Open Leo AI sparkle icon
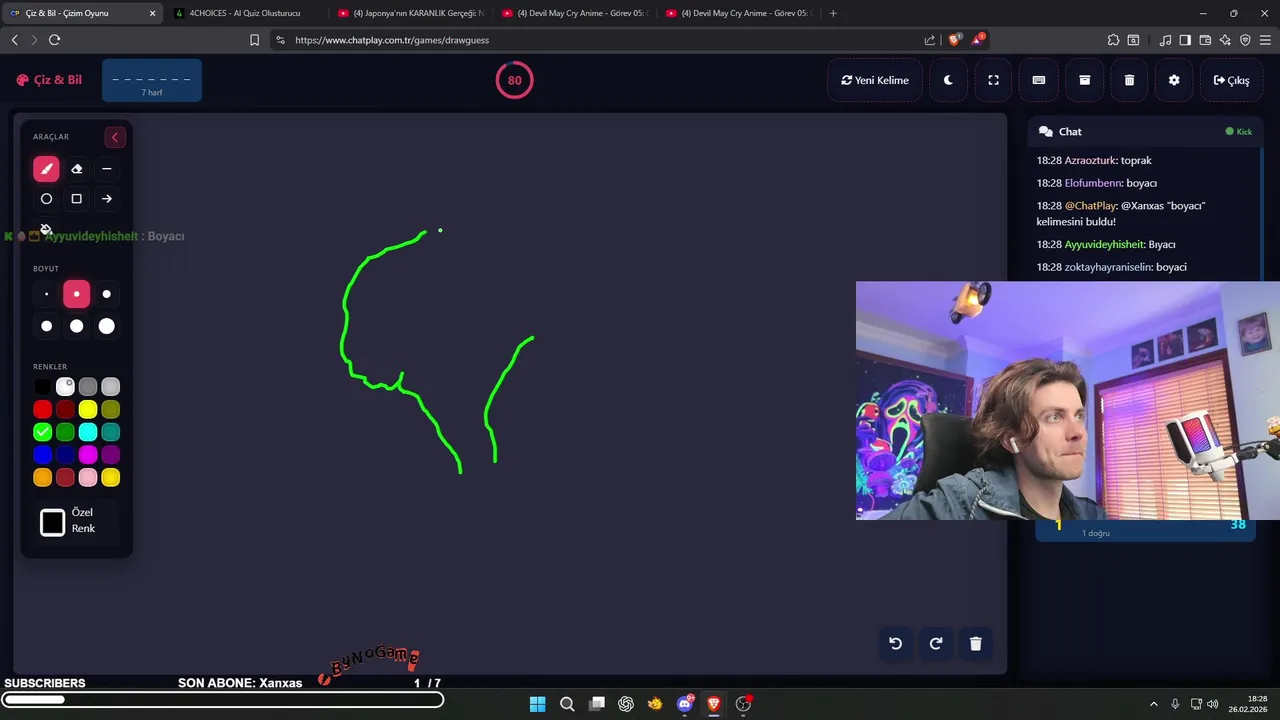Image resolution: width=1280 pixels, height=720 pixels. tap(1225, 40)
